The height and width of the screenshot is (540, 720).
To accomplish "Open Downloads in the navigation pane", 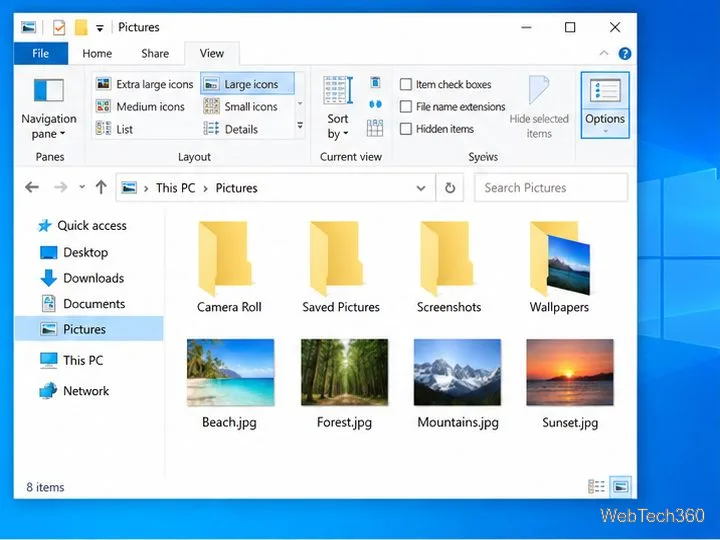I will [82, 278].
